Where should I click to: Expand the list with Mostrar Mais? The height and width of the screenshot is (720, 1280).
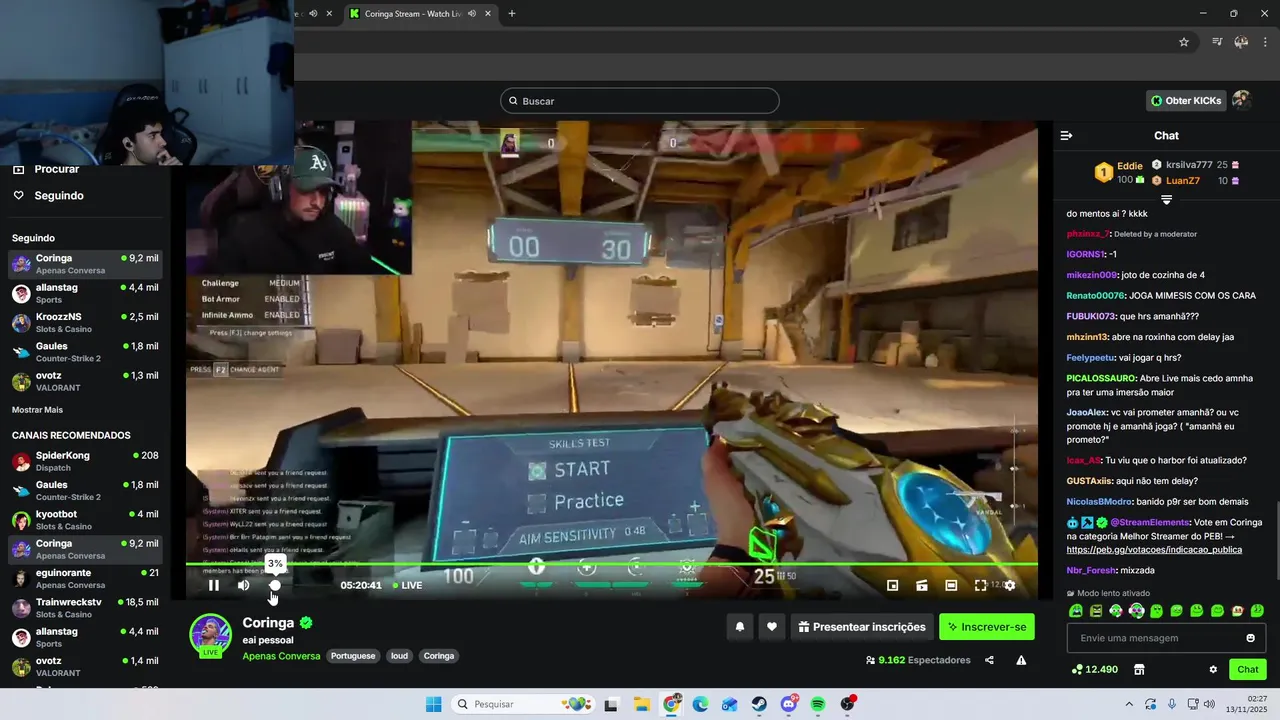tap(37, 410)
